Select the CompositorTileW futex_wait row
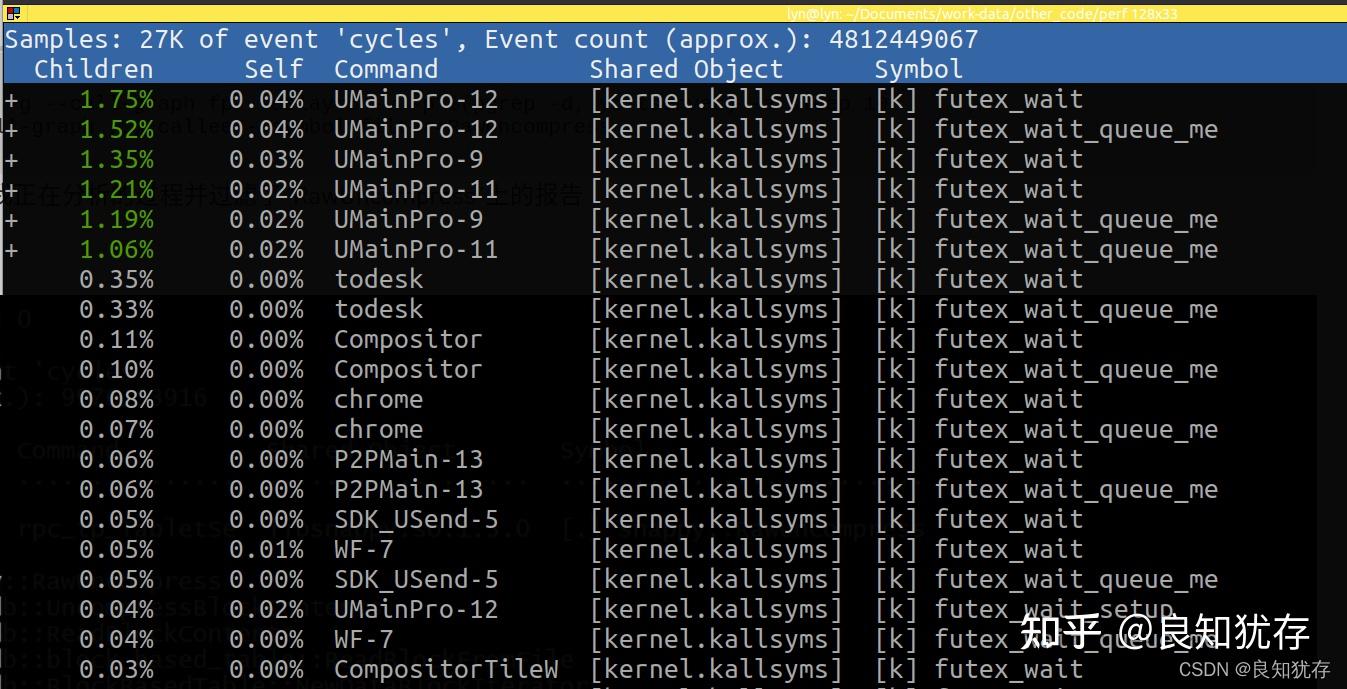 600,670
